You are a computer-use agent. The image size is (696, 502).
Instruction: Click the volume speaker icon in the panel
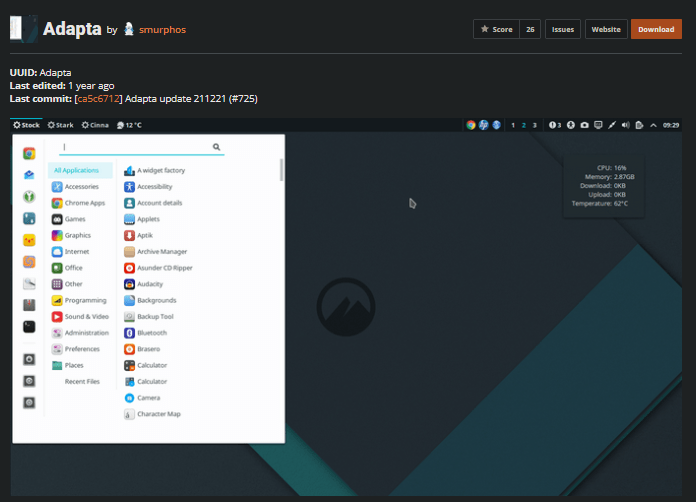pyautogui.click(x=625, y=125)
